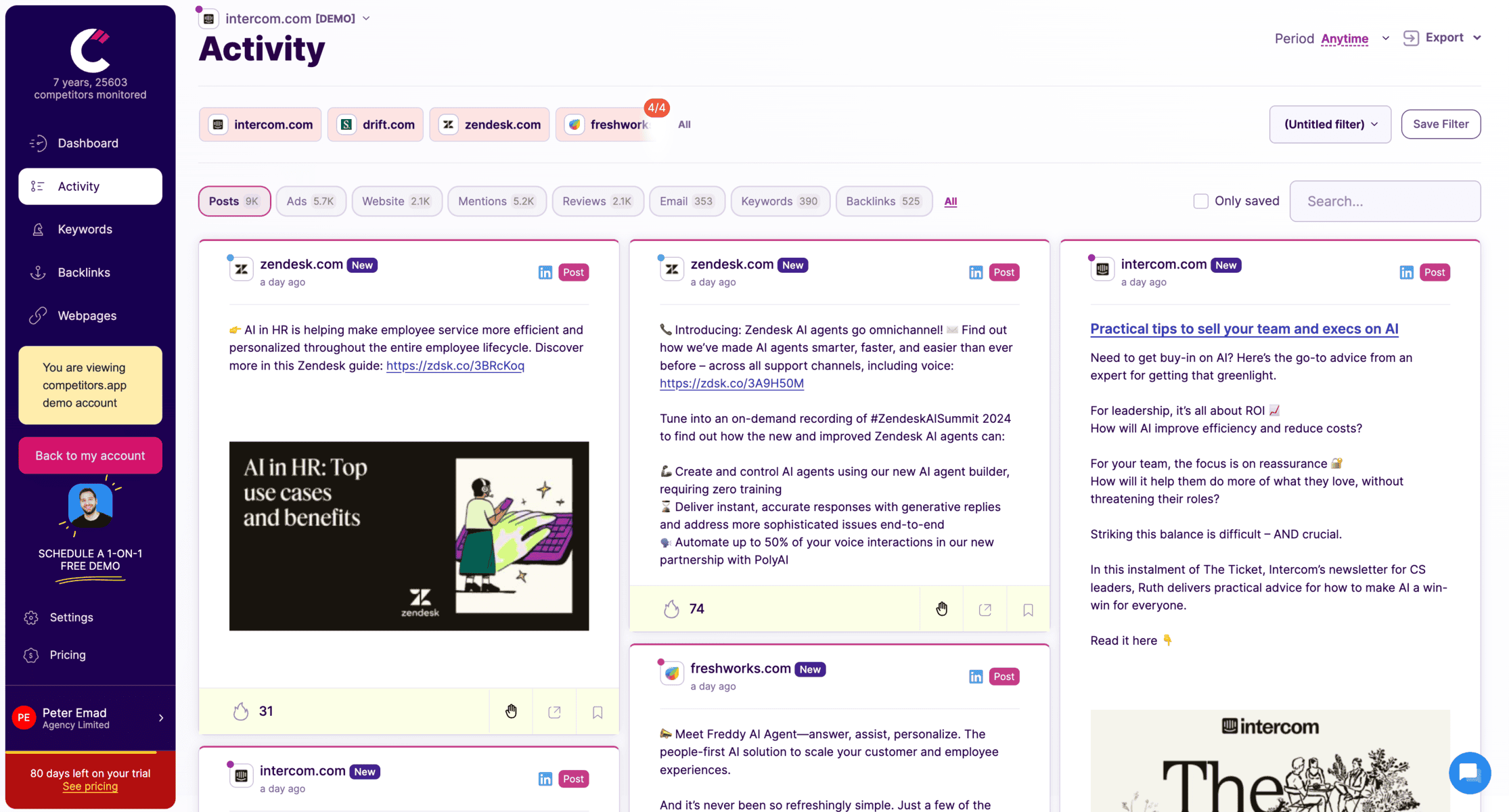Toggle the freshworks.com competitor tab
Image resolution: width=1509 pixels, height=812 pixels.
point(613,124)
